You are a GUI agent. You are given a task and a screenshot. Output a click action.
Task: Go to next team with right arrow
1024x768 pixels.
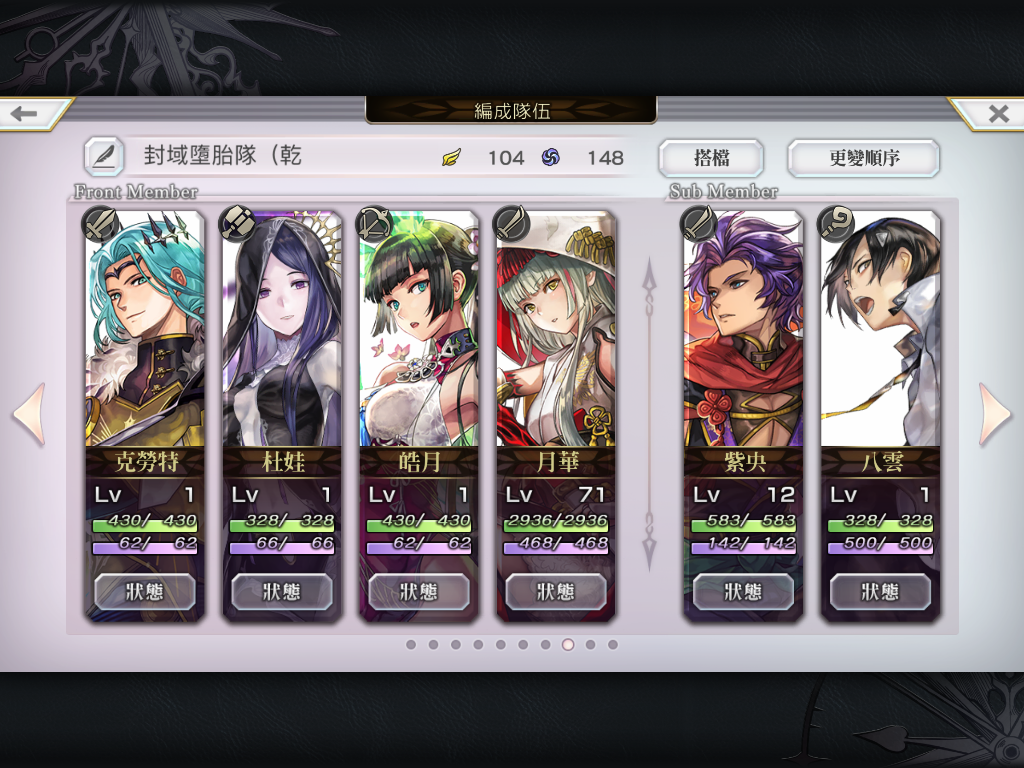[994, 415]
